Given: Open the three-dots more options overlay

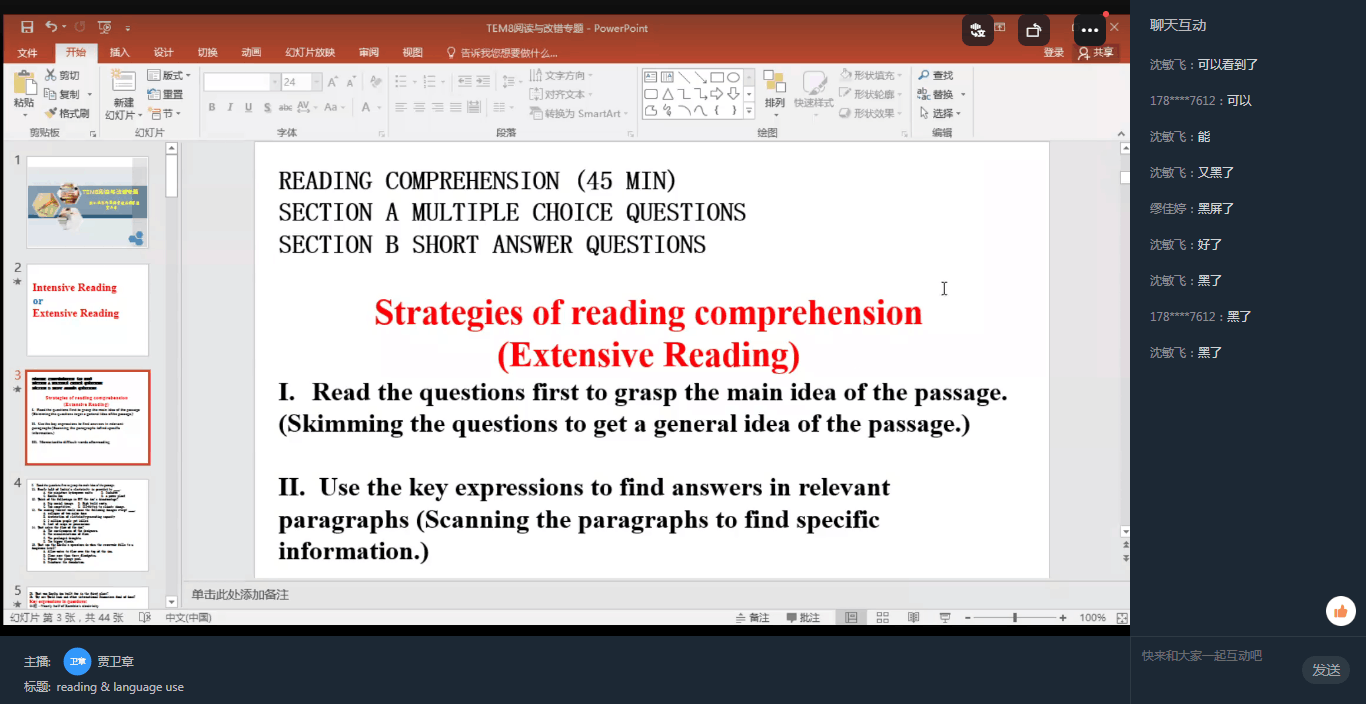Looking at the screenshot, I should 1090,30.
